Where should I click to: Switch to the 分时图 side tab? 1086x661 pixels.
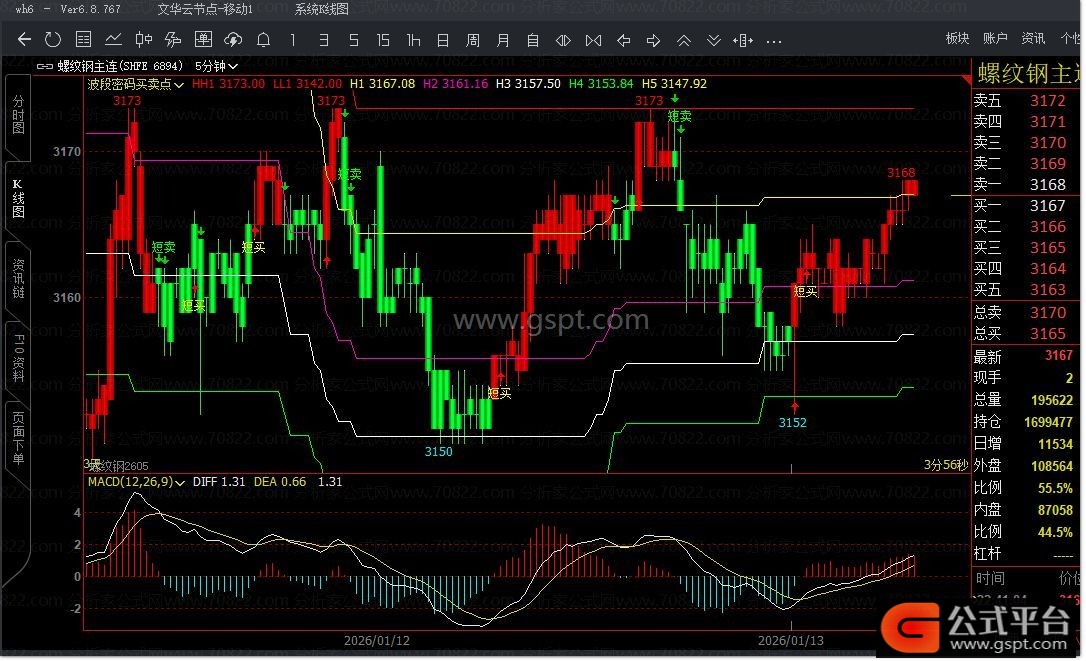tap(18, 116)
